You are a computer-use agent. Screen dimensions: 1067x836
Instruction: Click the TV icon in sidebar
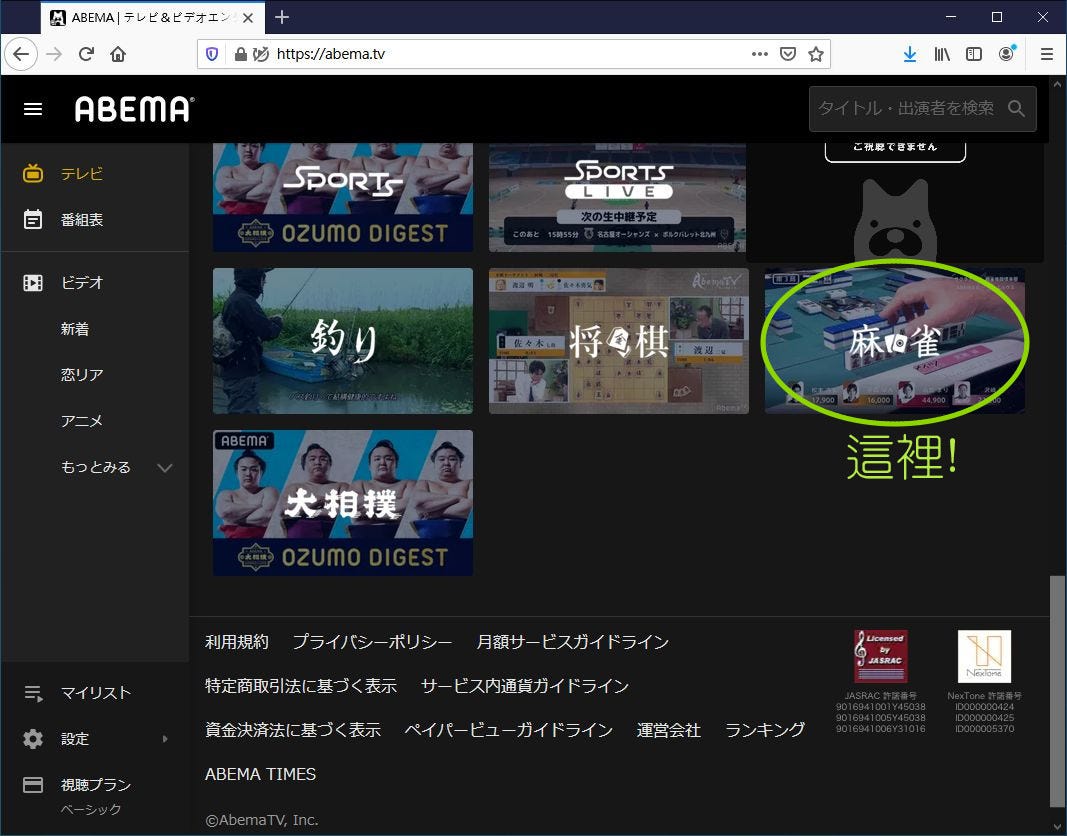click(x=33, y=173)
